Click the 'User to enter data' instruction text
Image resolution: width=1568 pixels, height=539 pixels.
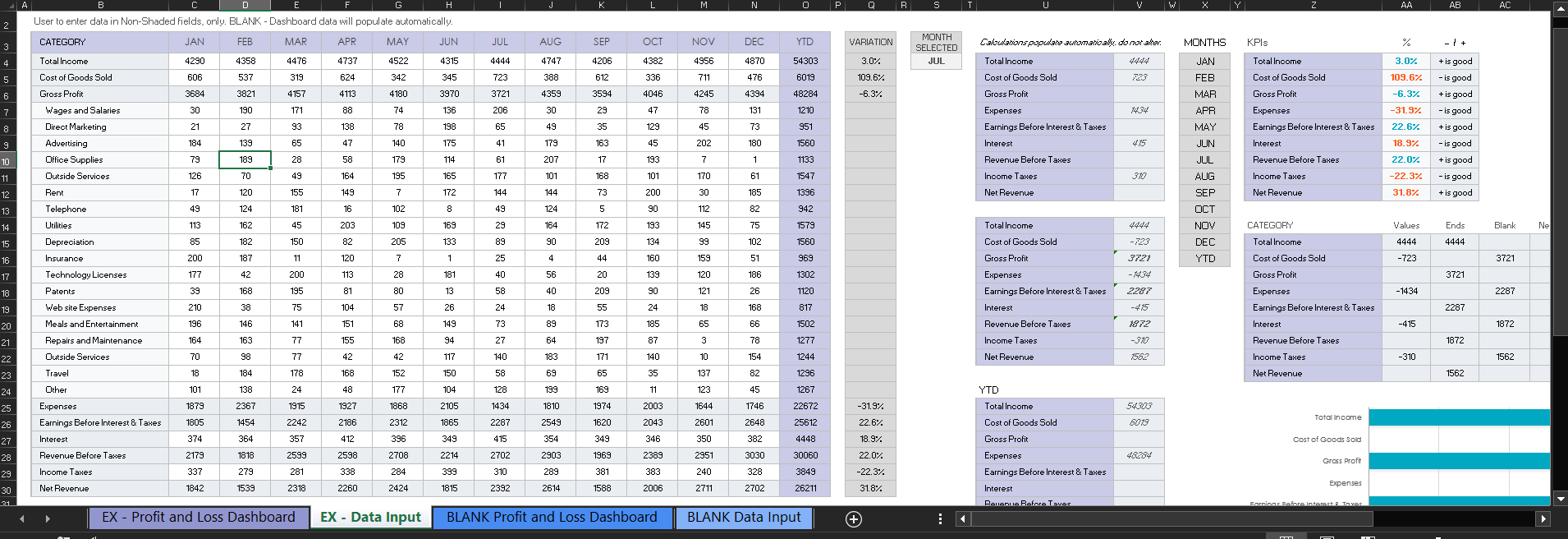click(x=243, y=21)
